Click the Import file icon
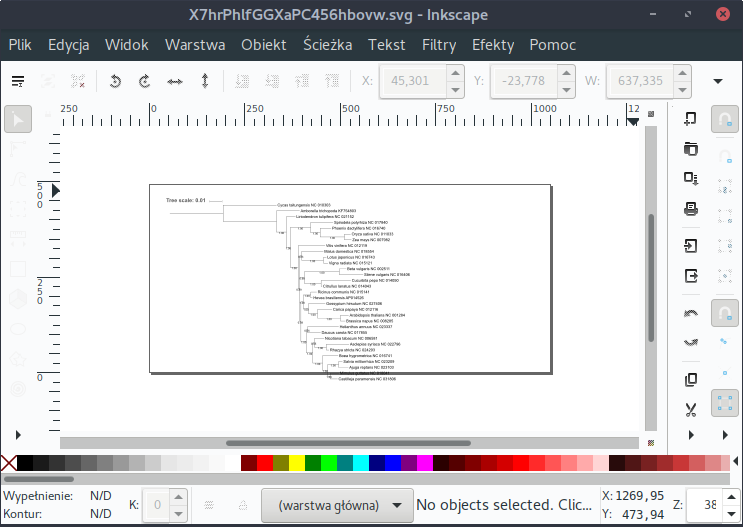Screen dimensions: 743x527 (x=690, y=244)
